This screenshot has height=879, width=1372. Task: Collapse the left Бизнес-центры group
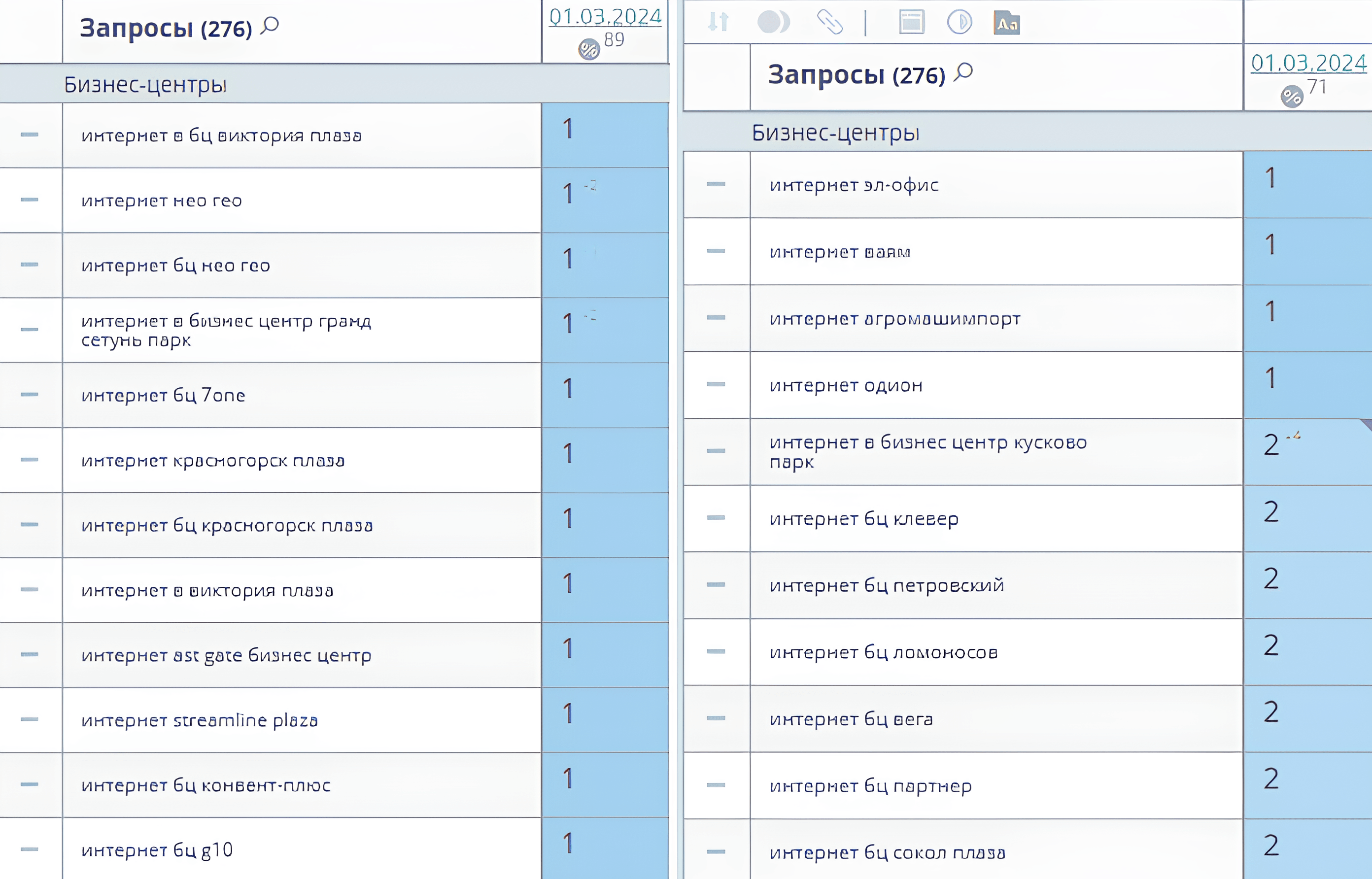pyautogui.click(x=145, y=84)
